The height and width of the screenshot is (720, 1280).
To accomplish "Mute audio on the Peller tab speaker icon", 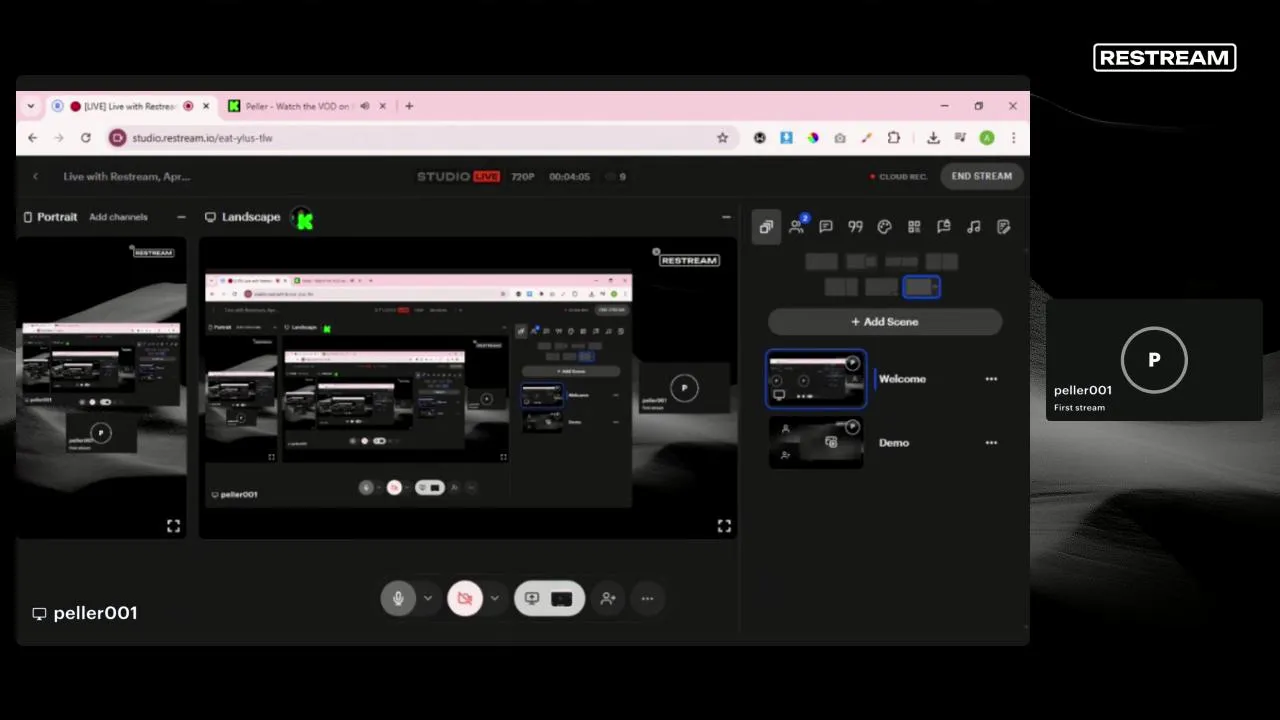I will point(365,106).
